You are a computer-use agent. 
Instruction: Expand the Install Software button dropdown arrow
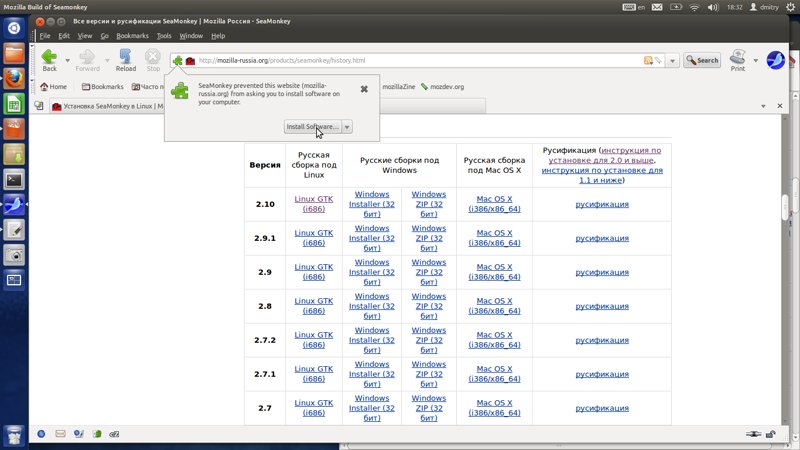pyautogui.click(x=347, y=127)
